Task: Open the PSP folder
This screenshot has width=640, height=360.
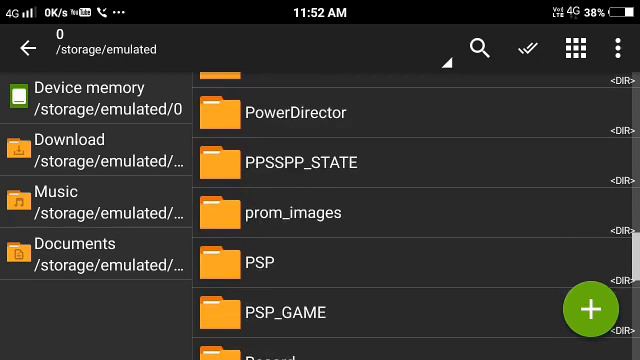Action: 412,262
